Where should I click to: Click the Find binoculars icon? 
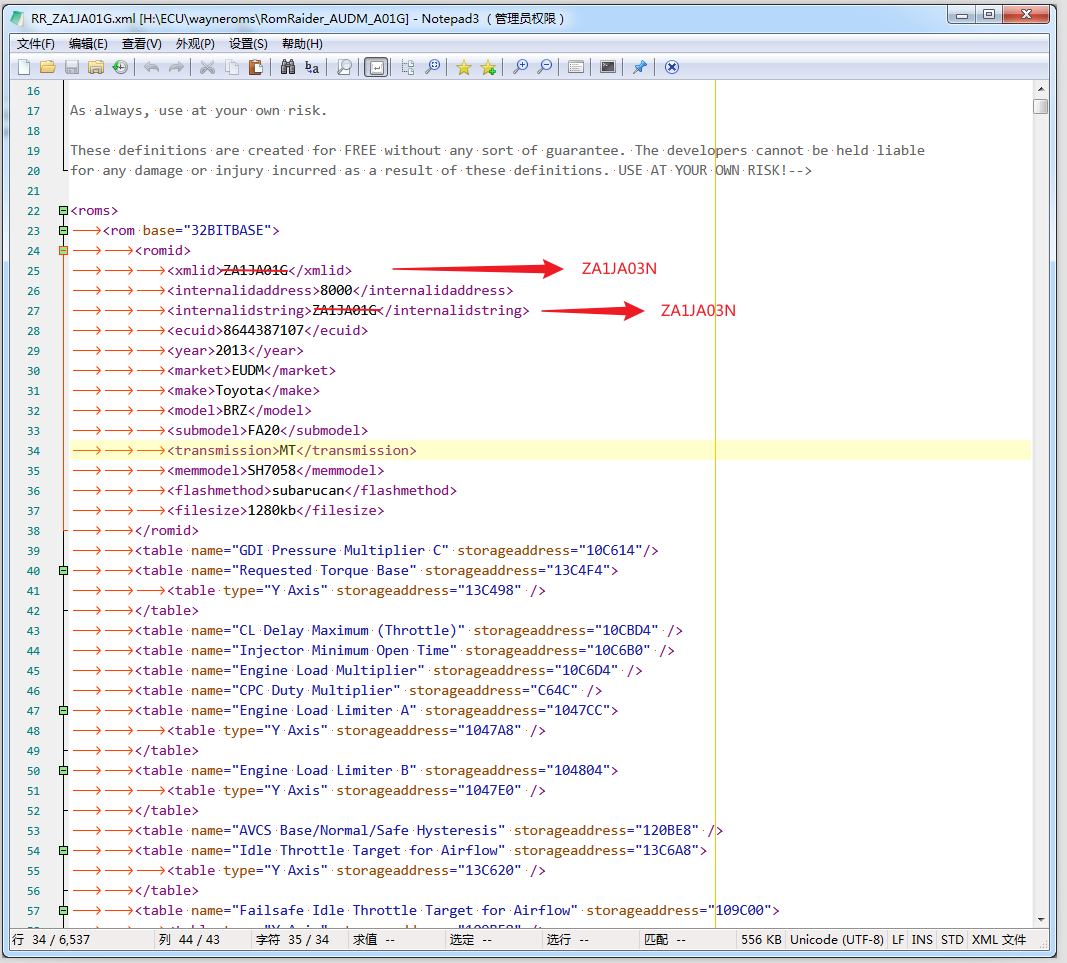pyautogui.click(x=288, y=67)
